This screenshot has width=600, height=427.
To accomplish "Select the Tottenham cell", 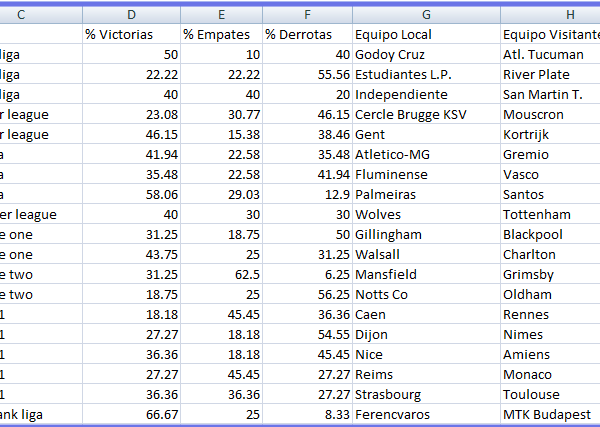I will (550, 214).
